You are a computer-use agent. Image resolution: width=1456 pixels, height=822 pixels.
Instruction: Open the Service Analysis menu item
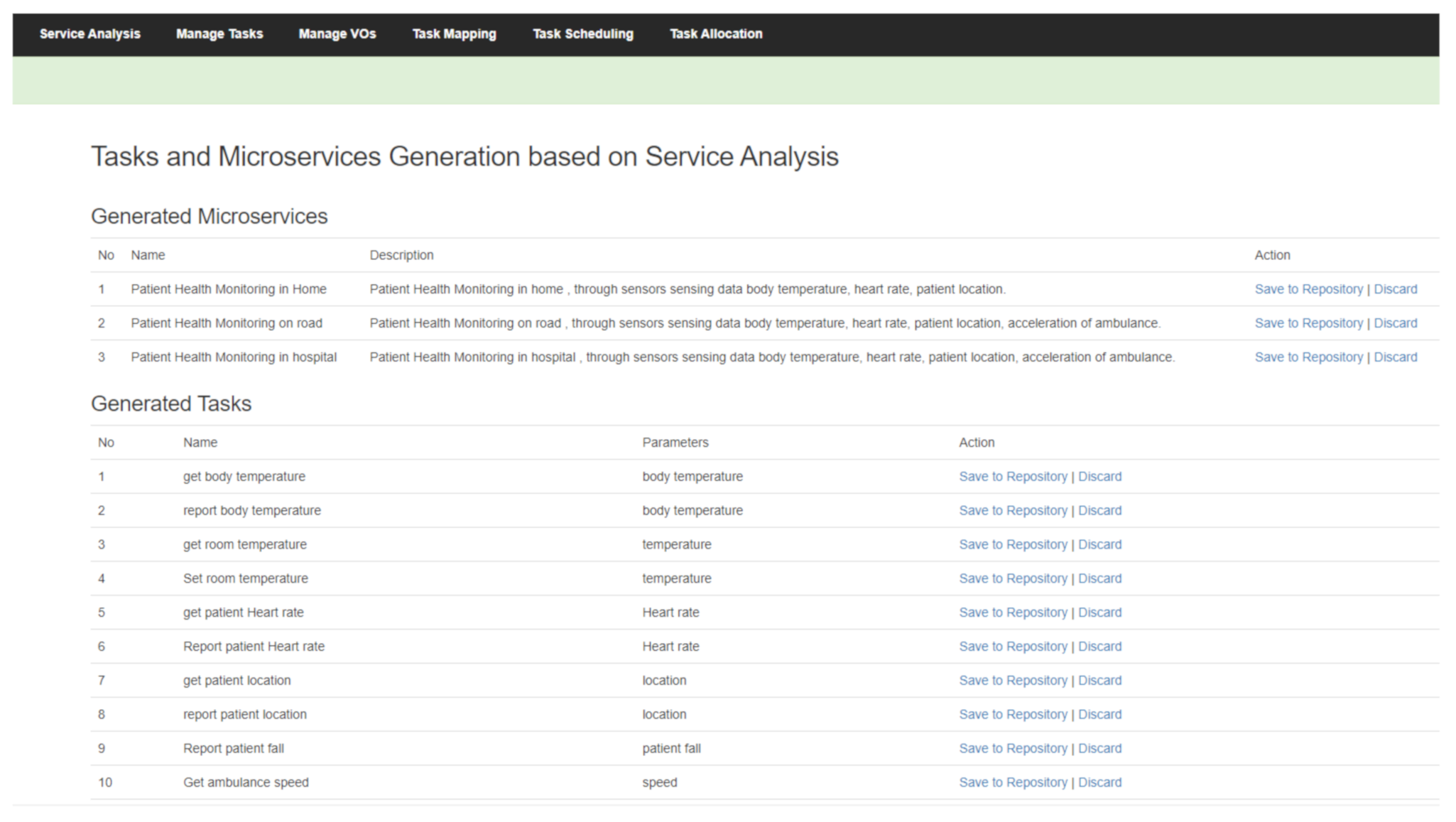point(89,34)
